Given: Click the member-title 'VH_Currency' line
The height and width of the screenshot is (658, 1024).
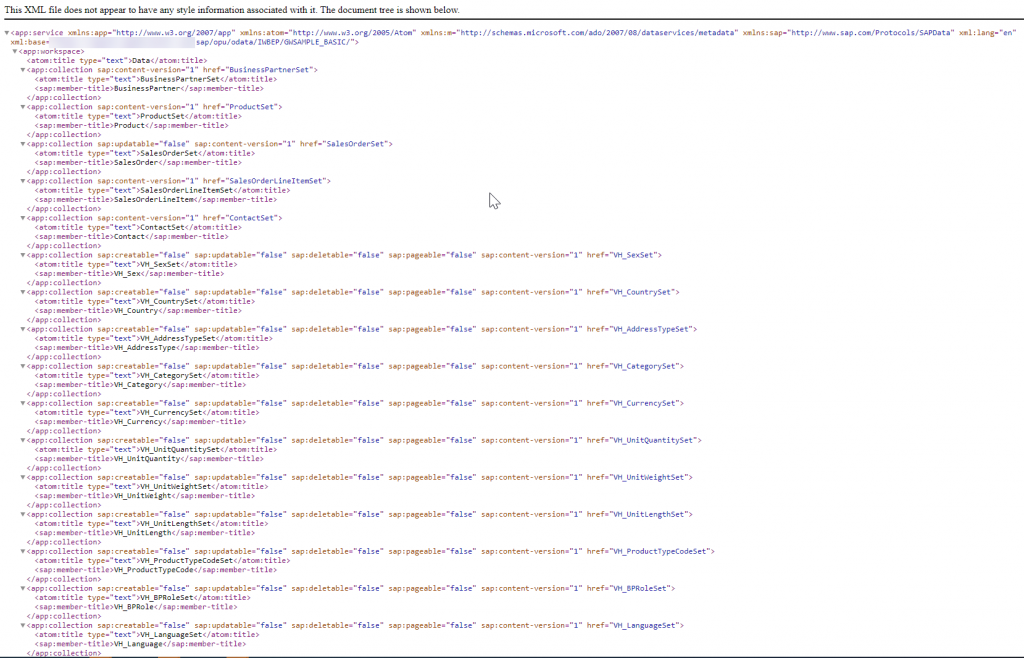Looking at the screenshot, I should [140, 422].
